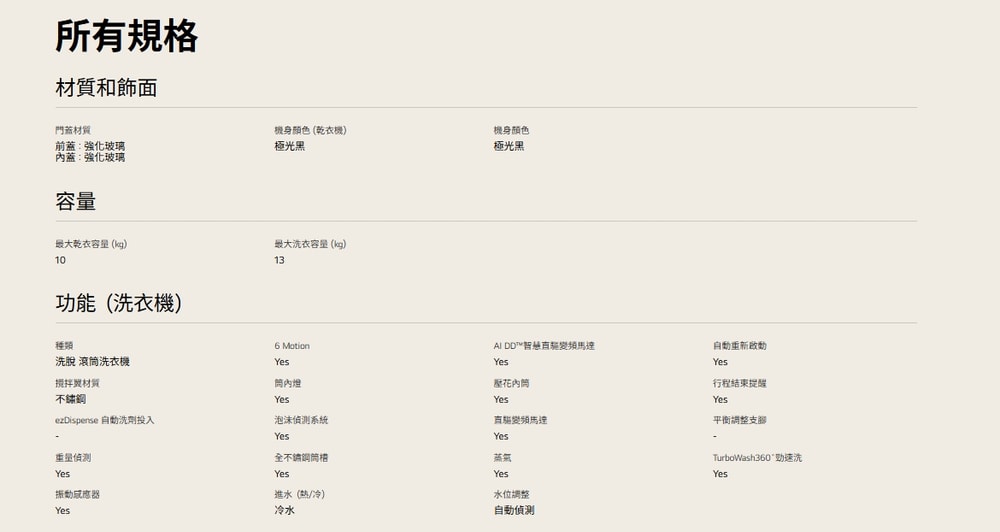The image size is (1000, 532).
Task: Select the 不鏽鋼 material value
Action: (x=70, y=399)
